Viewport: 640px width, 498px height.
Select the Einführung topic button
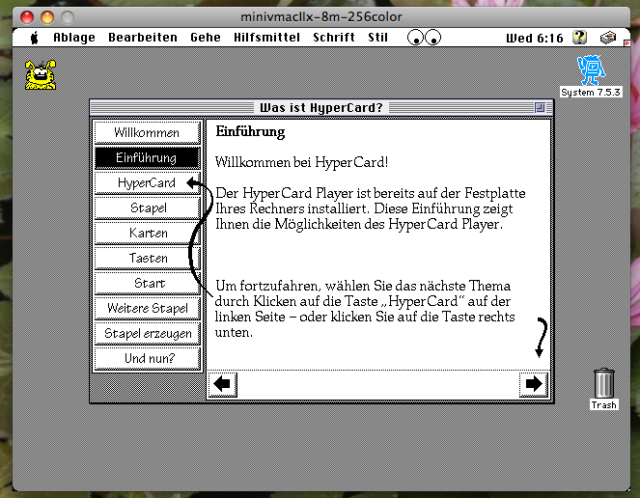pos(147,158)
